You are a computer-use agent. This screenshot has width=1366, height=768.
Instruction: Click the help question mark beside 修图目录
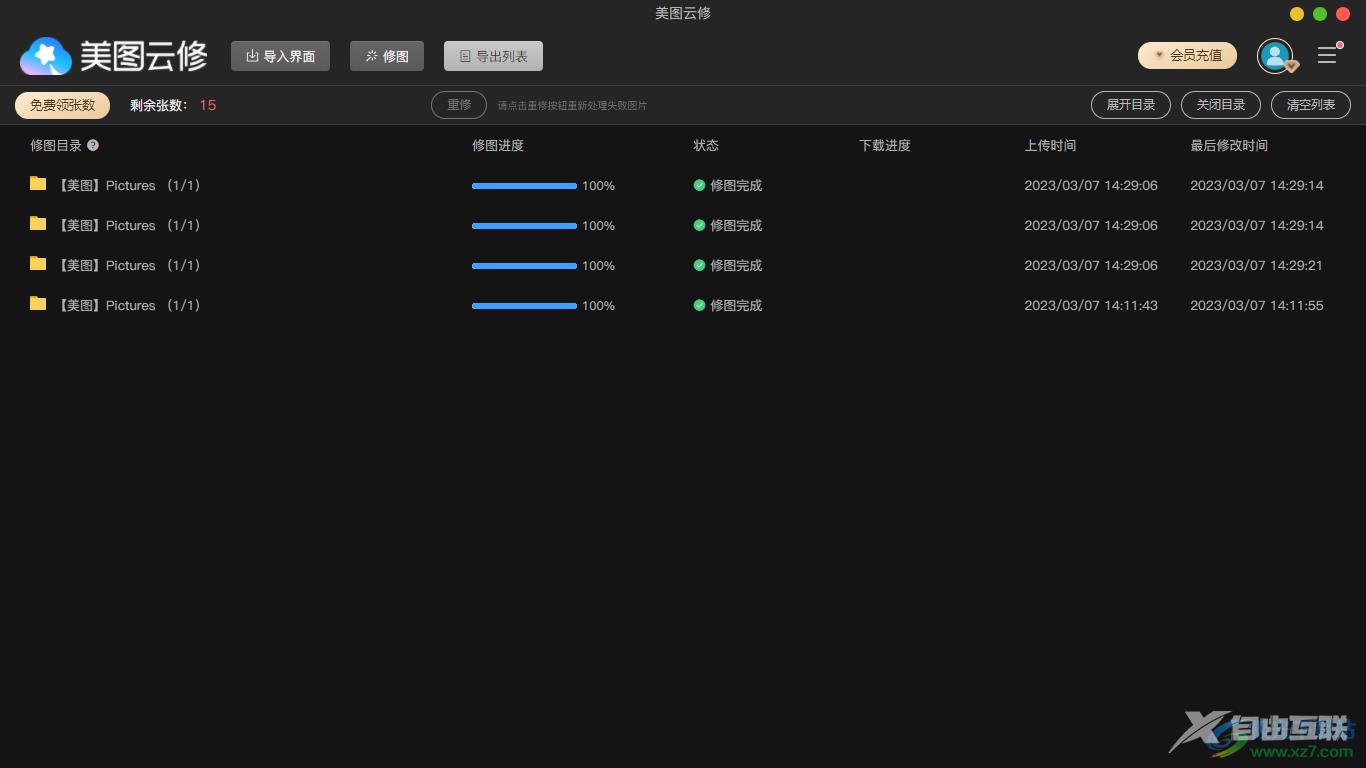click(93, 145)
